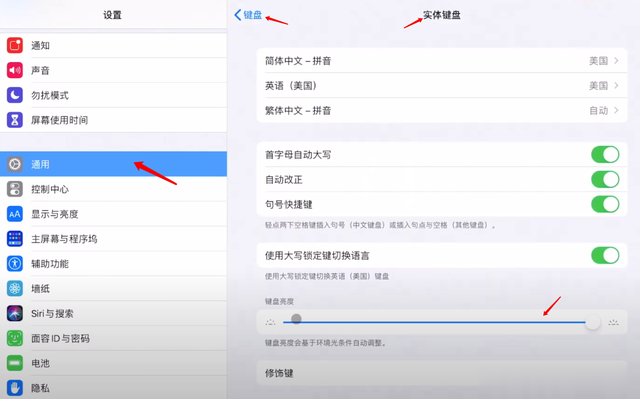Tap the Privacy hand icon
The image size is (640, 399).
(x=15, y=388)
